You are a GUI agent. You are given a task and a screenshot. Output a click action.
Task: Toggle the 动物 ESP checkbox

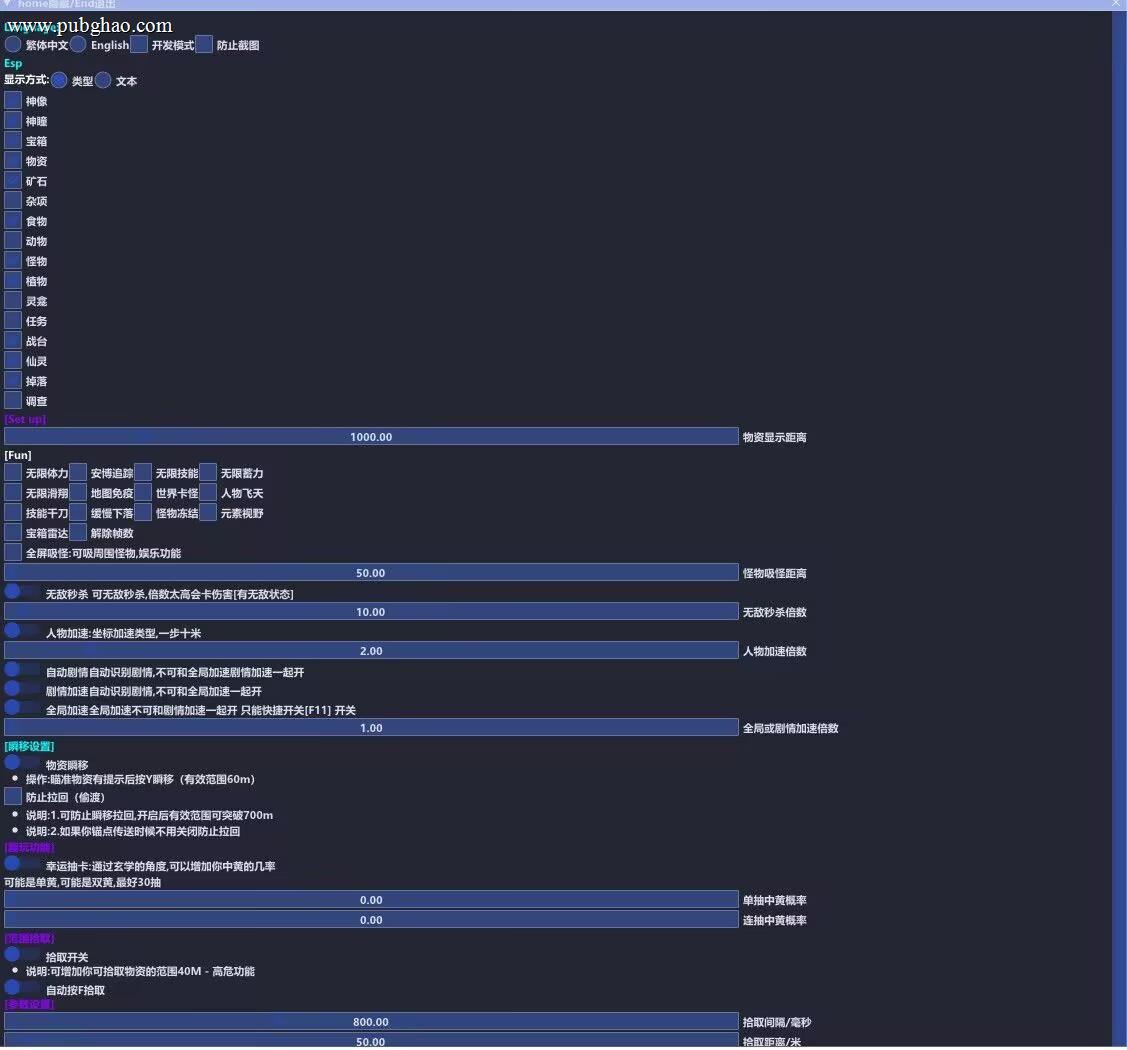[x=13, y=240]
